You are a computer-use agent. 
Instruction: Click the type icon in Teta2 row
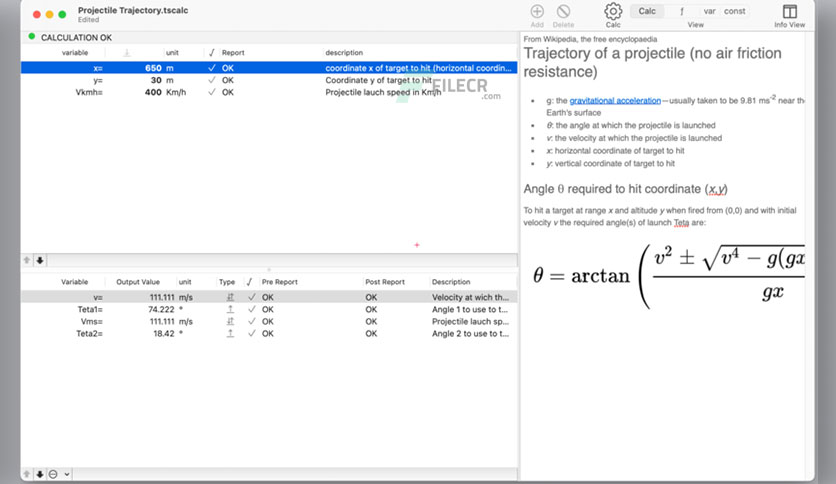click(230, 334)
